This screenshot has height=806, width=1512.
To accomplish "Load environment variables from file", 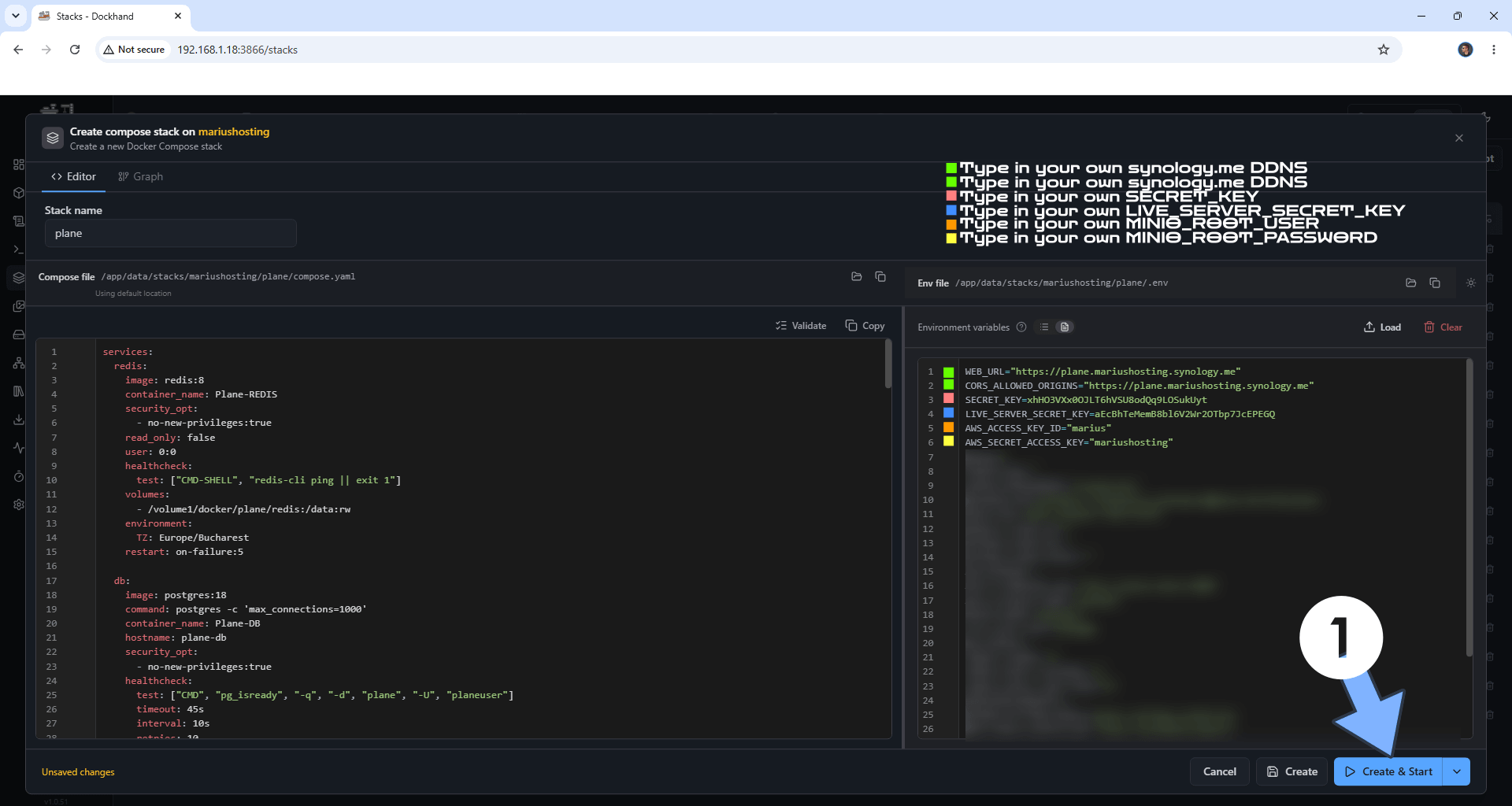I will (x=1382, y=327).
